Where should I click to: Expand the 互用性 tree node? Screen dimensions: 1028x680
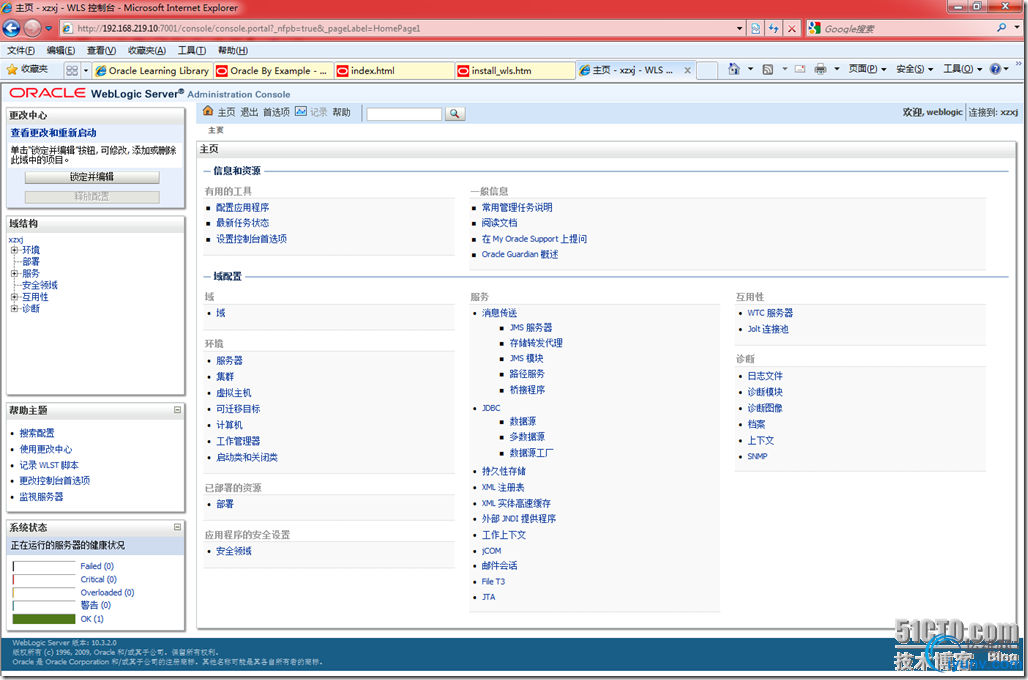tap(14, 297)
